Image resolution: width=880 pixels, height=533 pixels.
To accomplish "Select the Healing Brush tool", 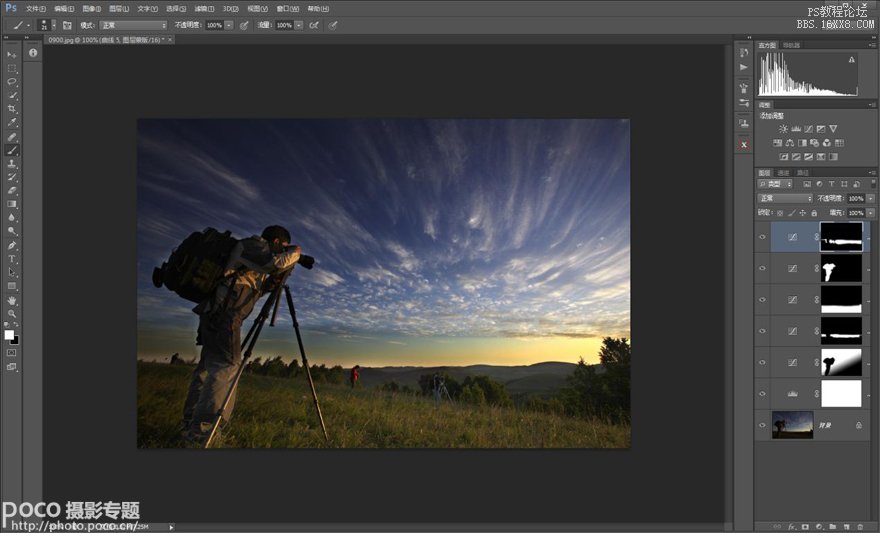I will click(11, 136).
